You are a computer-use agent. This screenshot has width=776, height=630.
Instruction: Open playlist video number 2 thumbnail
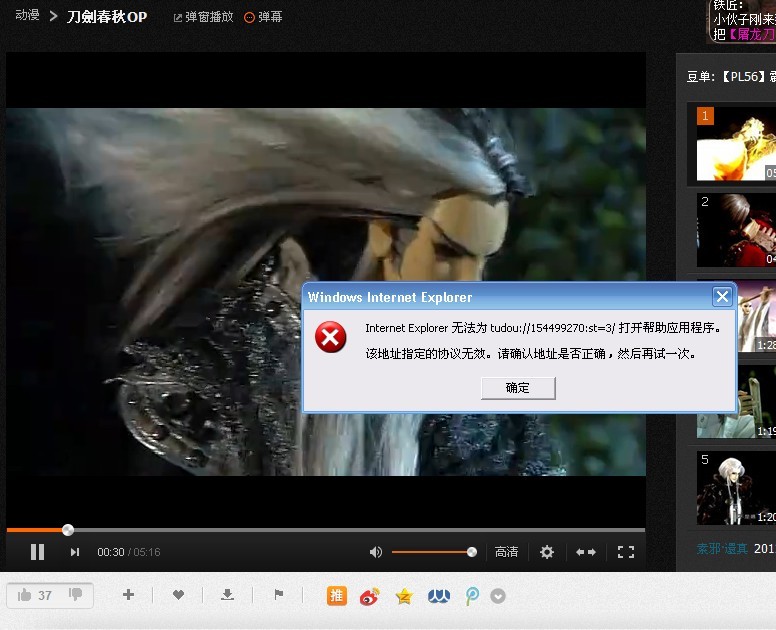coord(736,230)
